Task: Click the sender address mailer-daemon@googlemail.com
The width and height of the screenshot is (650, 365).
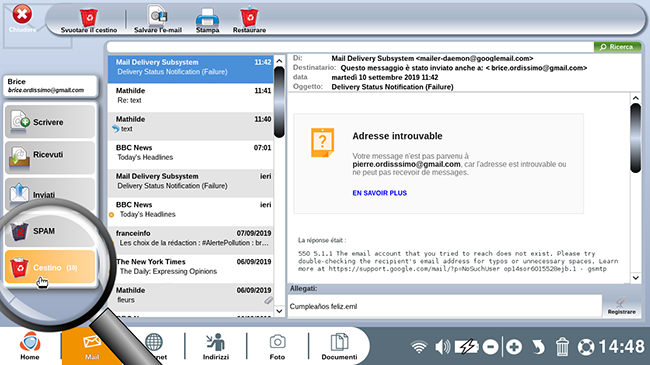Action: pyautogui.click(x=474, y=58)
